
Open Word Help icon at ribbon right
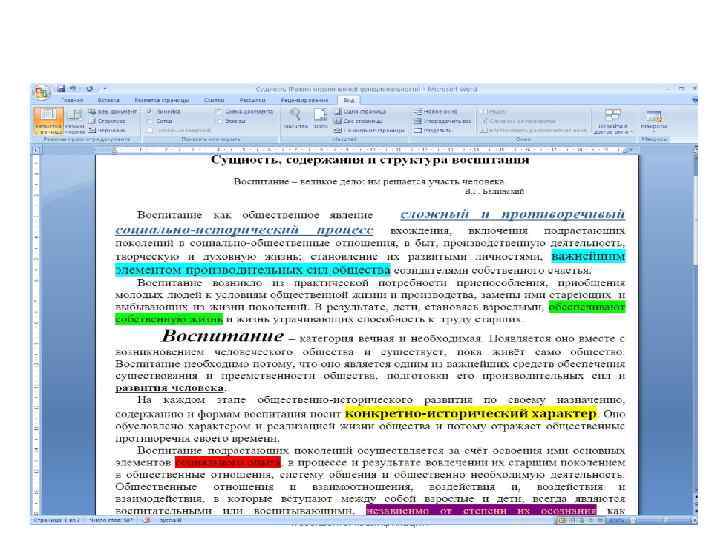pyautogui.click(x=694, y=100)
